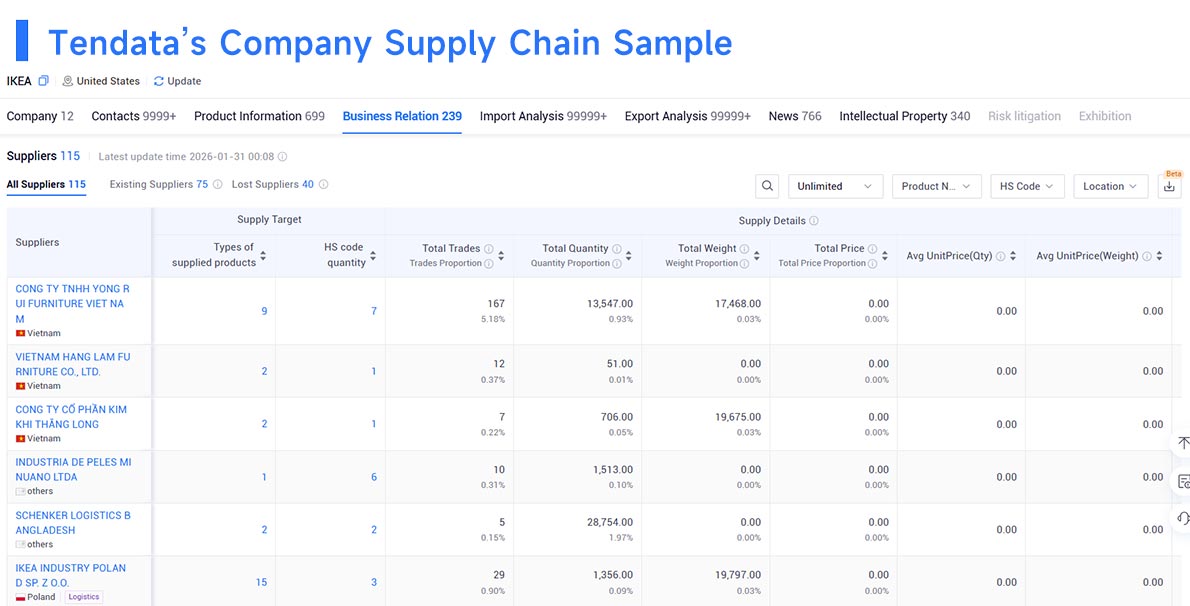Open the Product N... filter dropdown

click(937, 186)
